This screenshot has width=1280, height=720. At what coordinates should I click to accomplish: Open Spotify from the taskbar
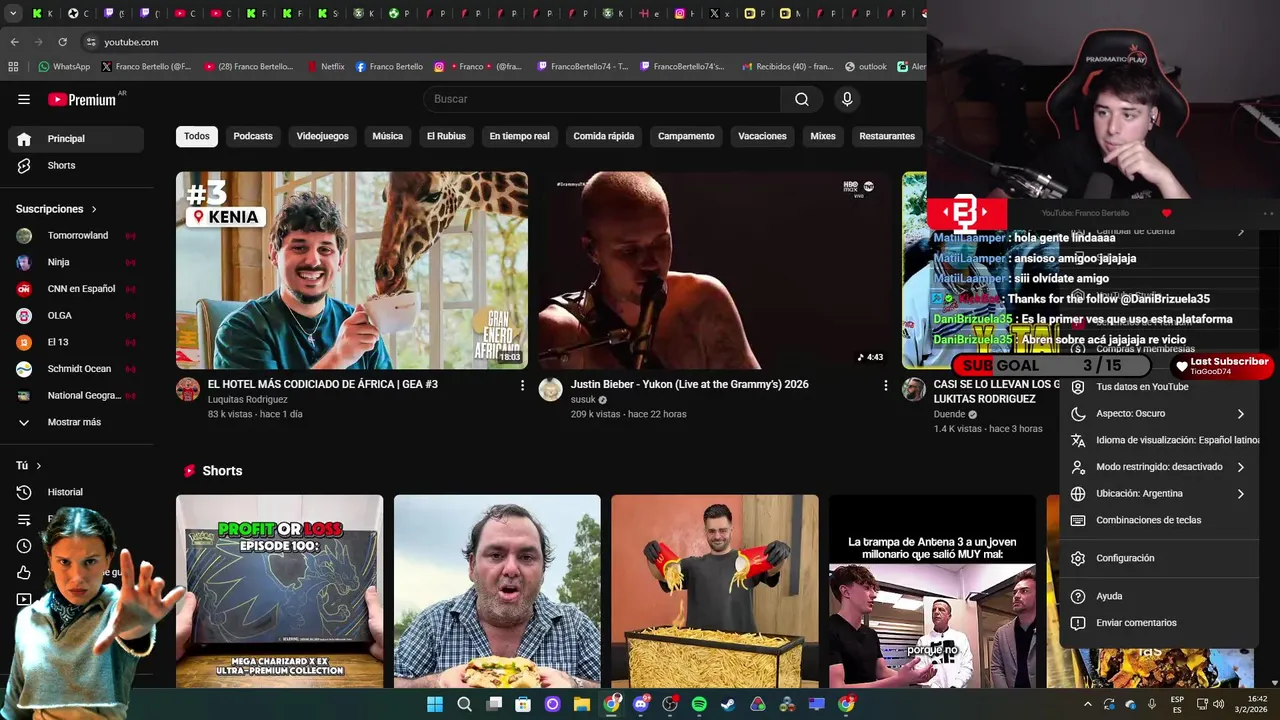tap(699, 704)
